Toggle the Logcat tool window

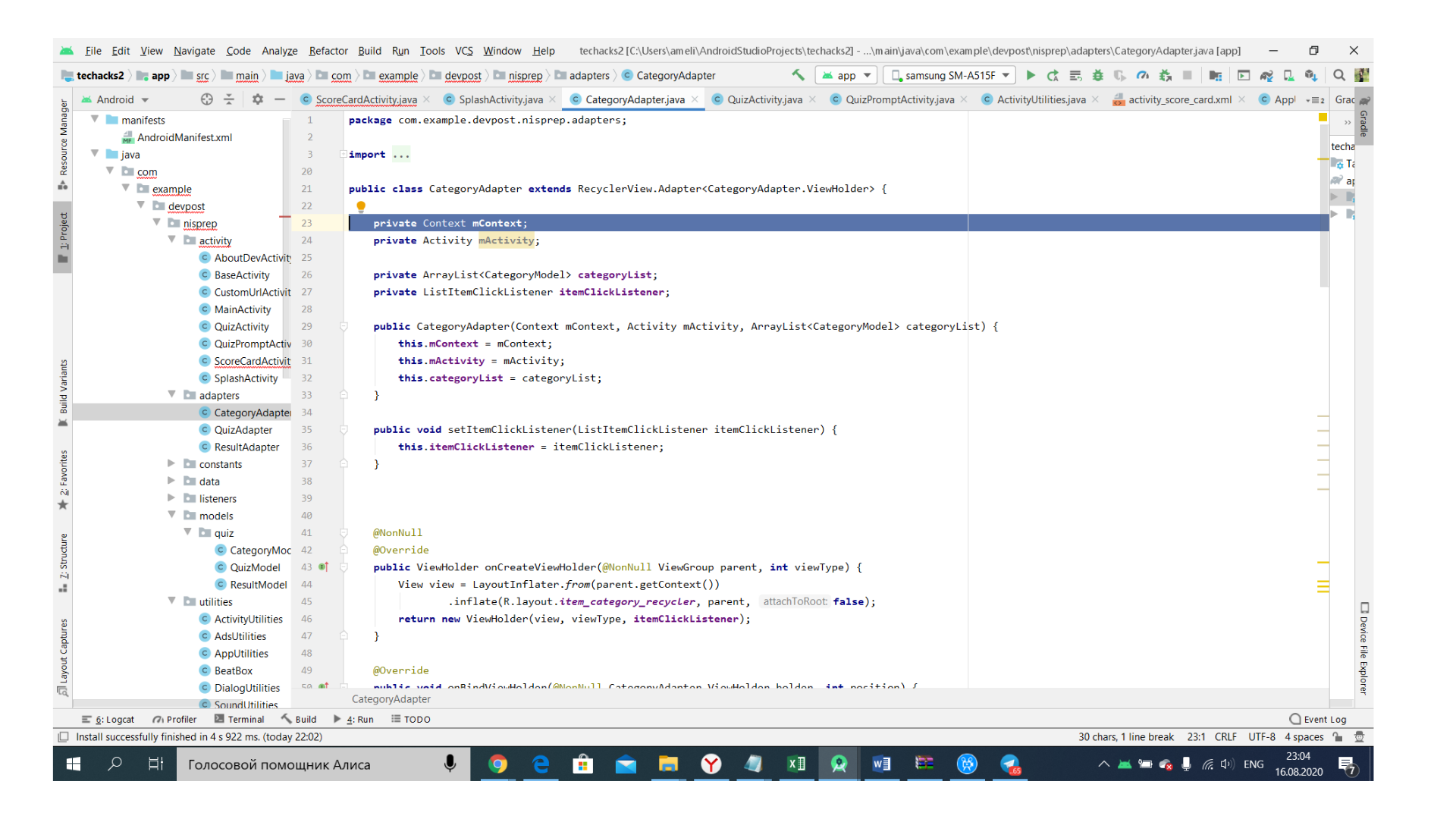[x=108, y=720]
